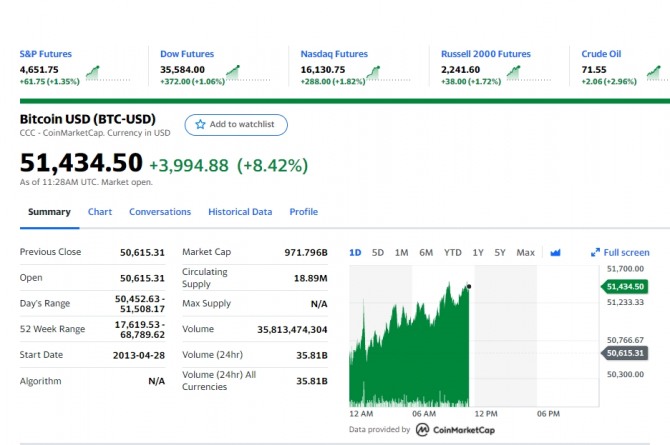Viewport: 670px width, 445px height.
Task: Click the Previous Close value 50,615.31
Action: tap(142, 253)
